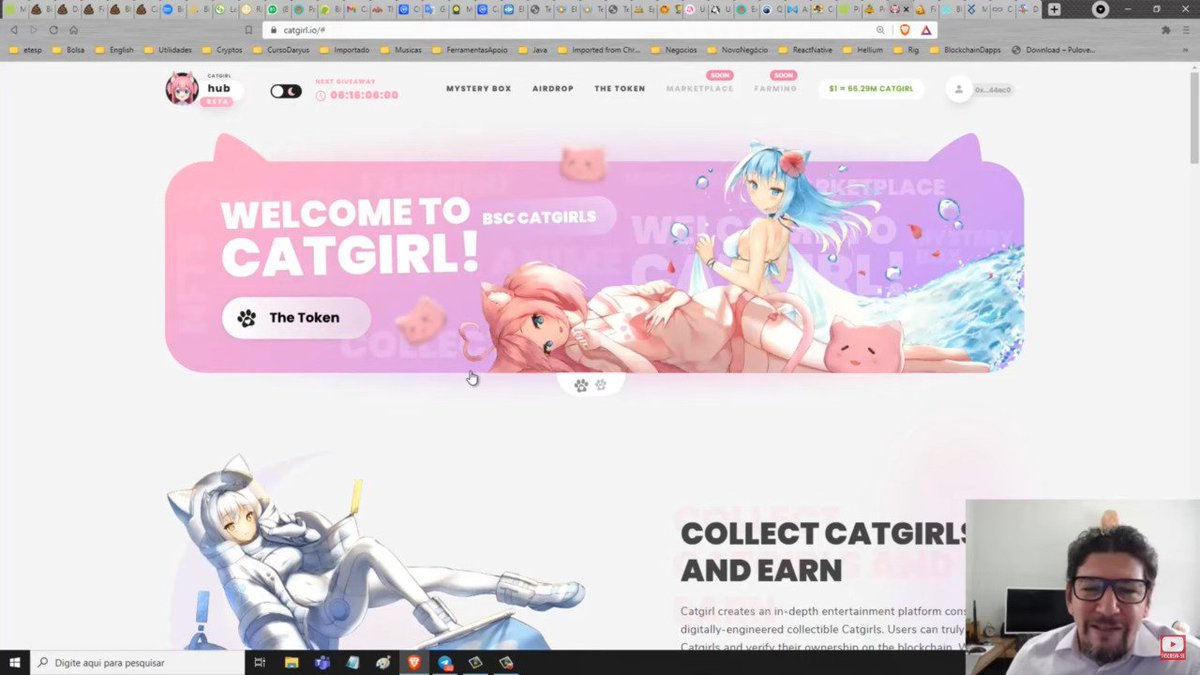Screen dimensions: 1200x675
Task: Click the Windows taskbar search box
Action: click(x=138, y=662)
